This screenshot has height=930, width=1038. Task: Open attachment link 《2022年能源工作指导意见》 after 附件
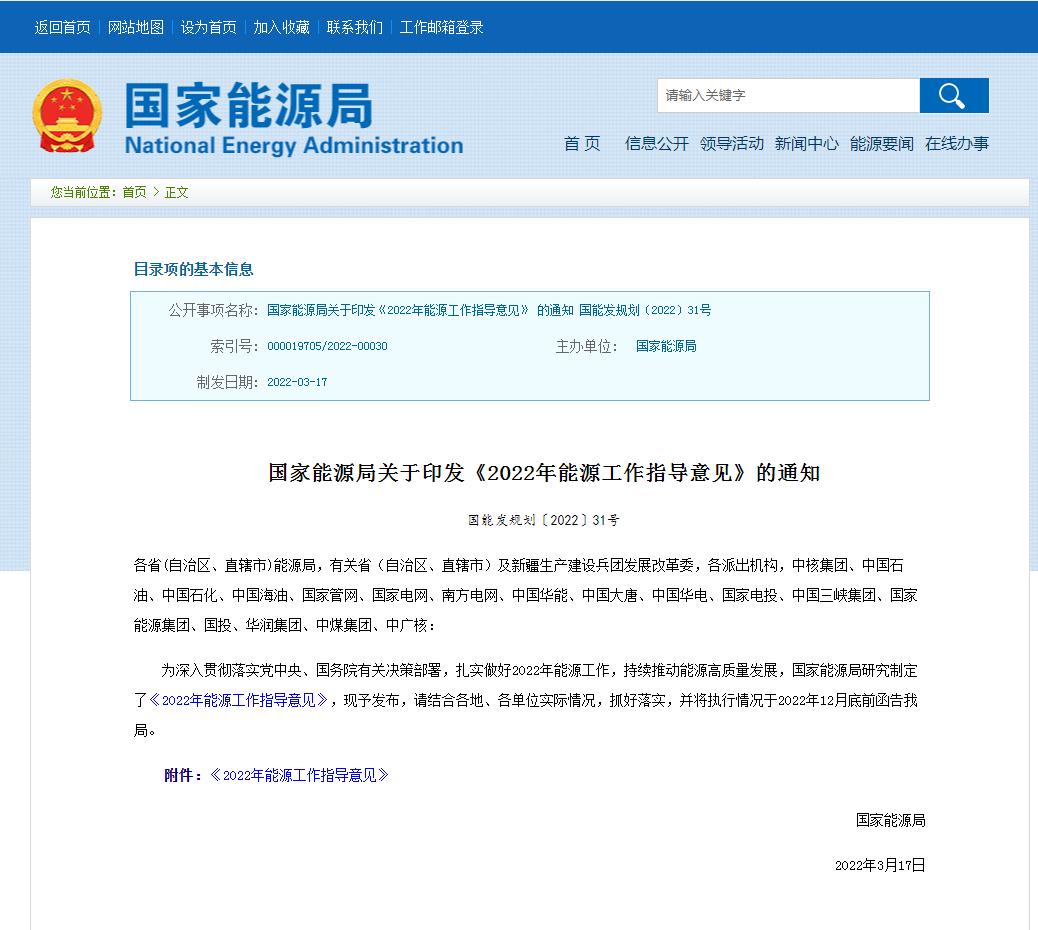299,775
